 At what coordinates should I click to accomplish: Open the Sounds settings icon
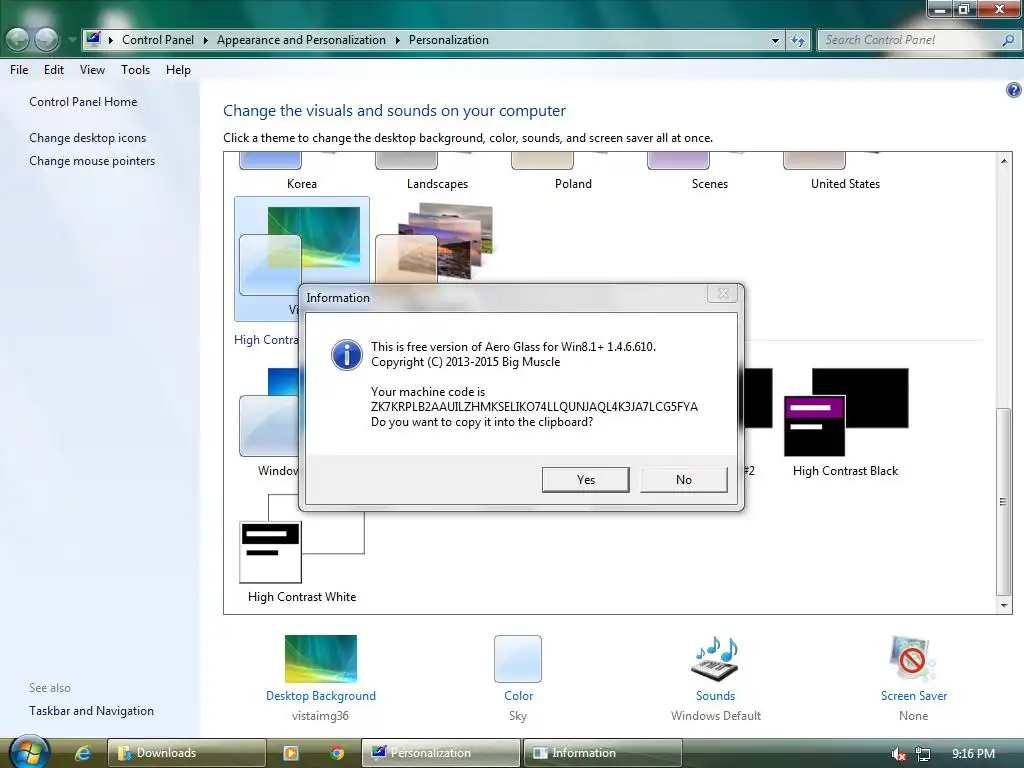pyautogui.click(x=715, y=659)
